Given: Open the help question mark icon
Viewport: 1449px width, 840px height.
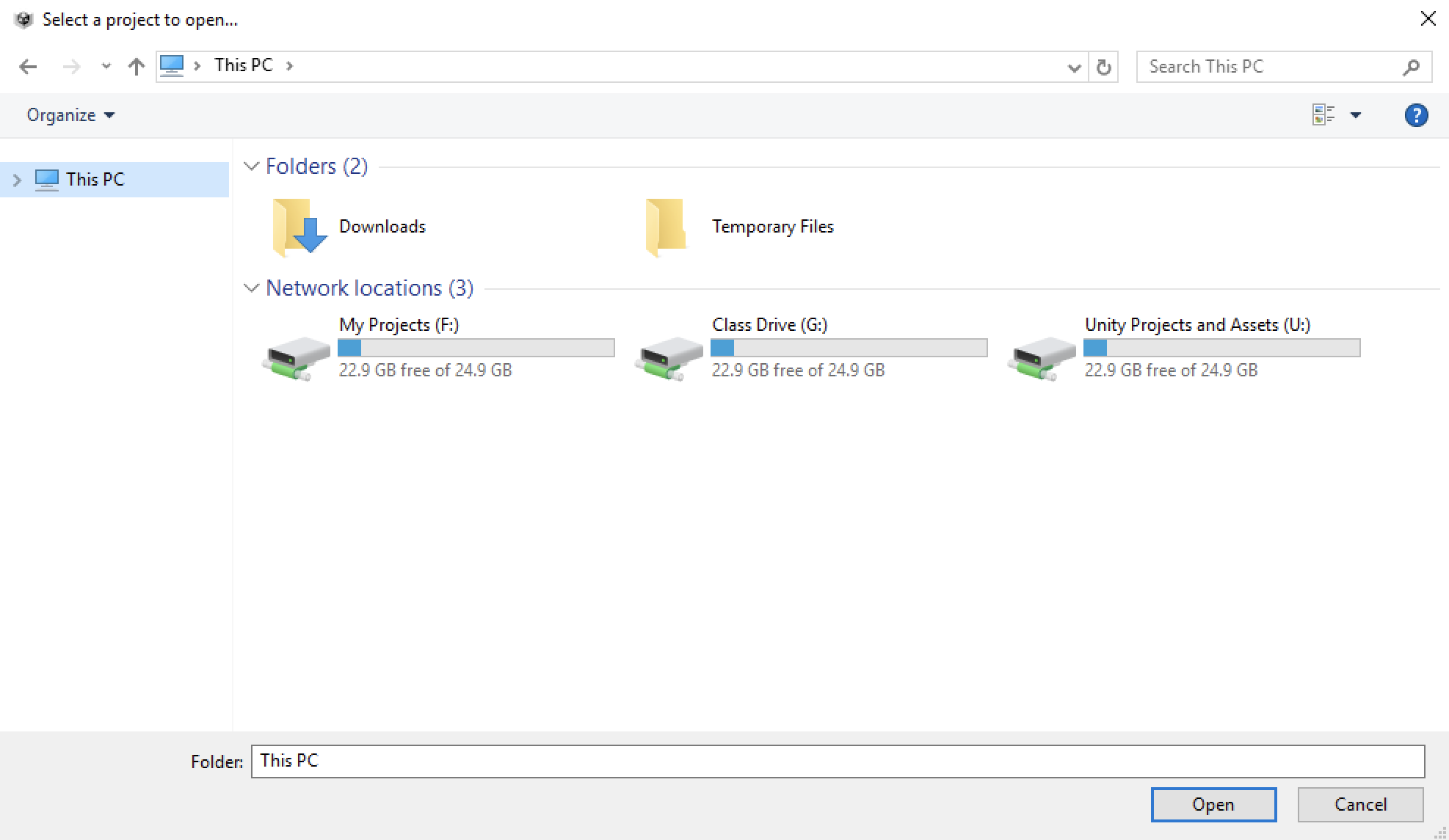Looking at the screenshot, I should pos(1416,115).
